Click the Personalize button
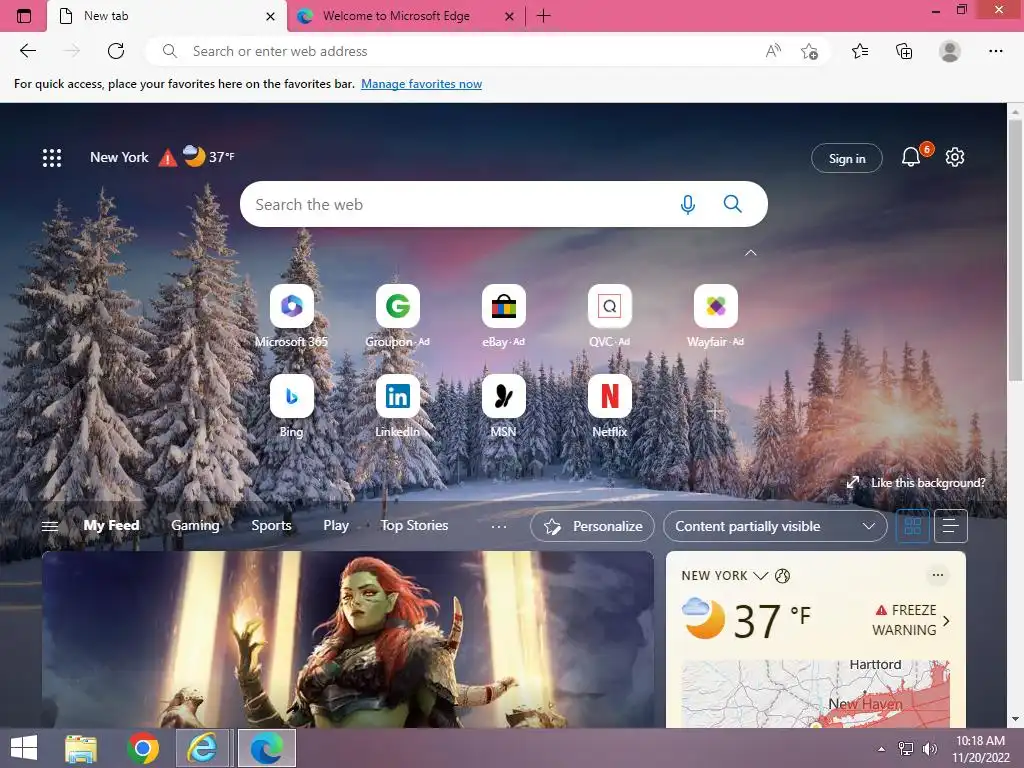Viewport: 1024px width, 768px height. [592, 526]
